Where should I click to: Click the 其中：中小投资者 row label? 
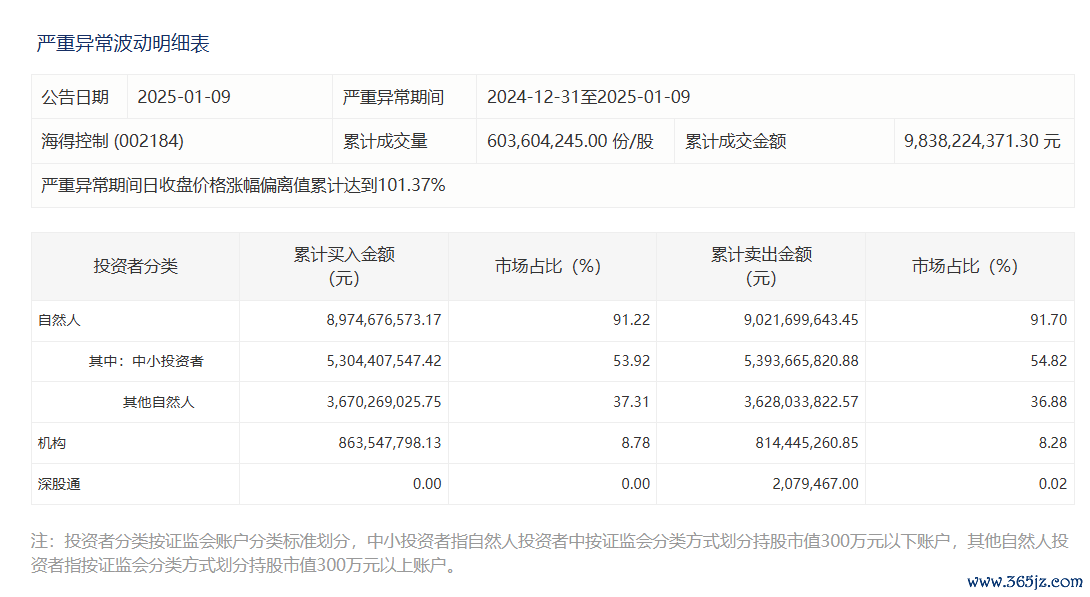[146, 361]
